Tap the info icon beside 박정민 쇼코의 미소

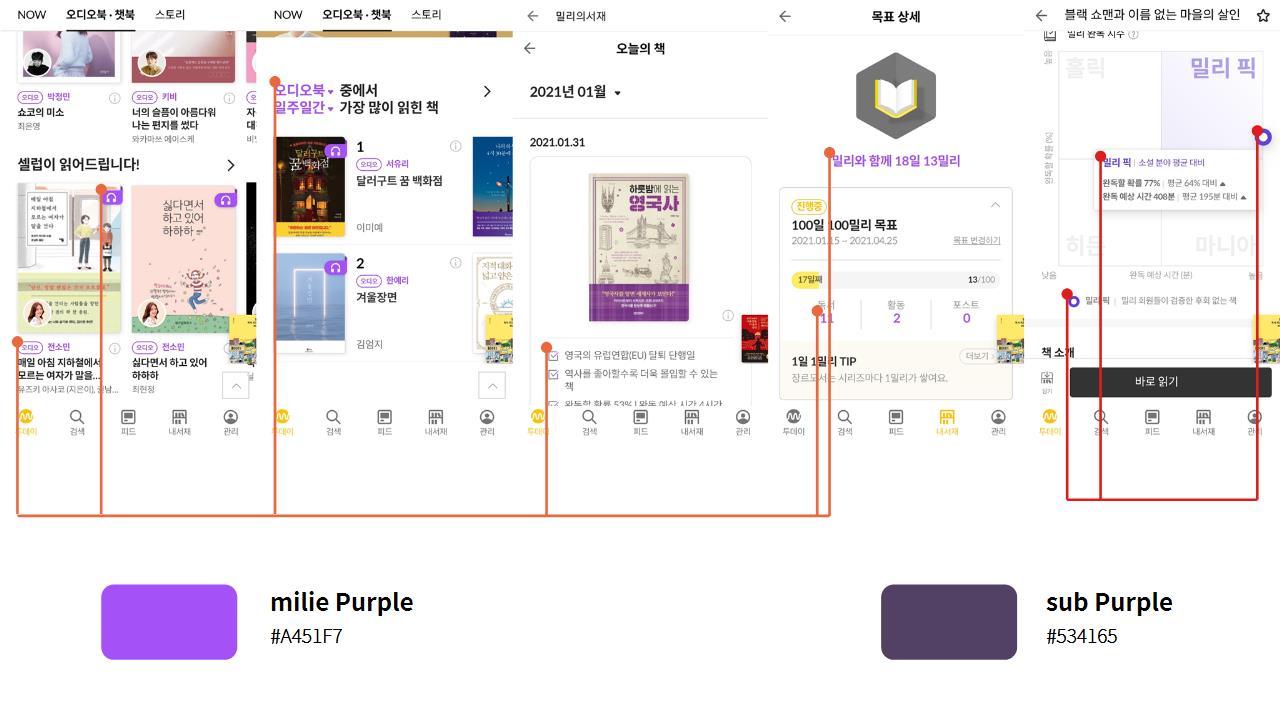[x=115, y=98]
